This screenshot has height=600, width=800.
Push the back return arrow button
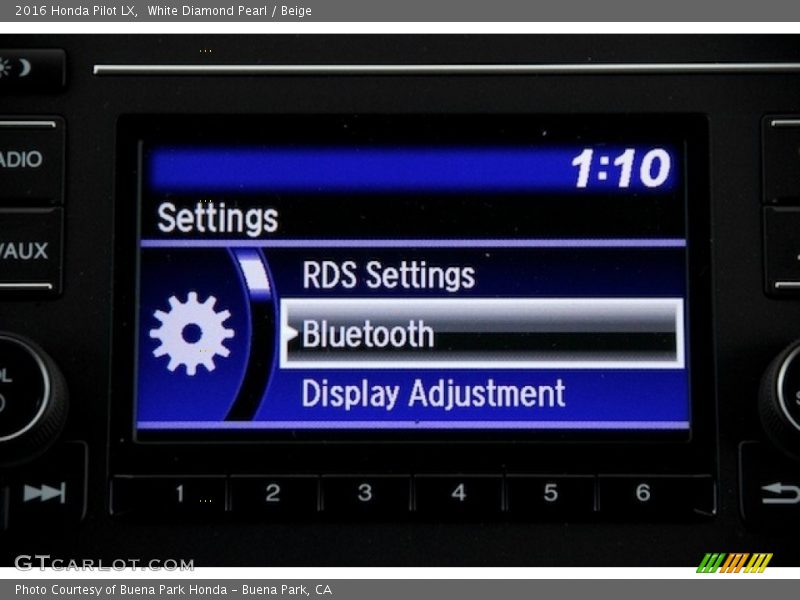coord(781,493)
